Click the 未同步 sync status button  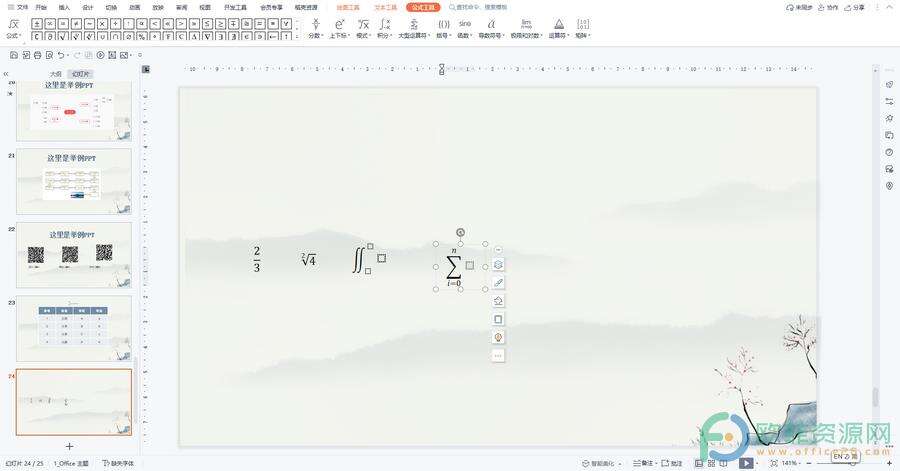(799, 7)
